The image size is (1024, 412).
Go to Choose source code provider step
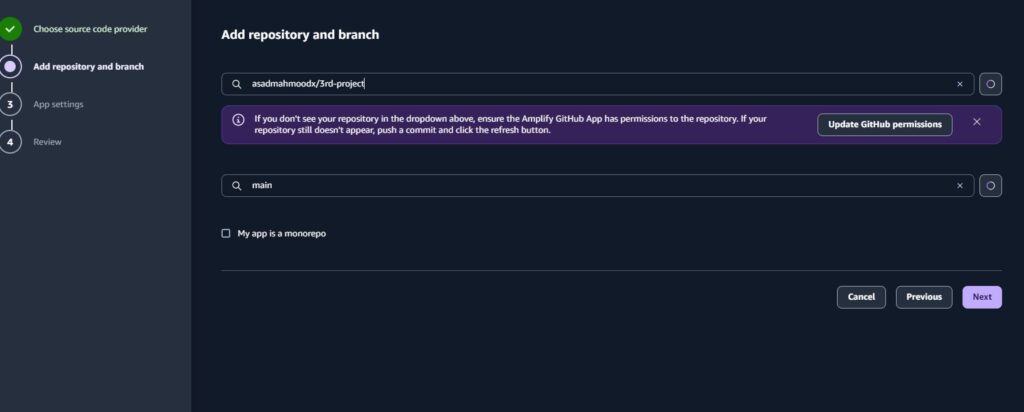pos(90,29)
